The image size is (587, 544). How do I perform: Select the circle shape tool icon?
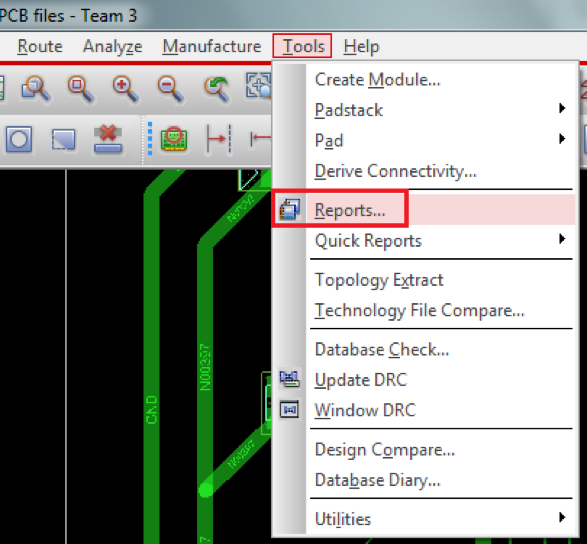[x=19, y=139]
